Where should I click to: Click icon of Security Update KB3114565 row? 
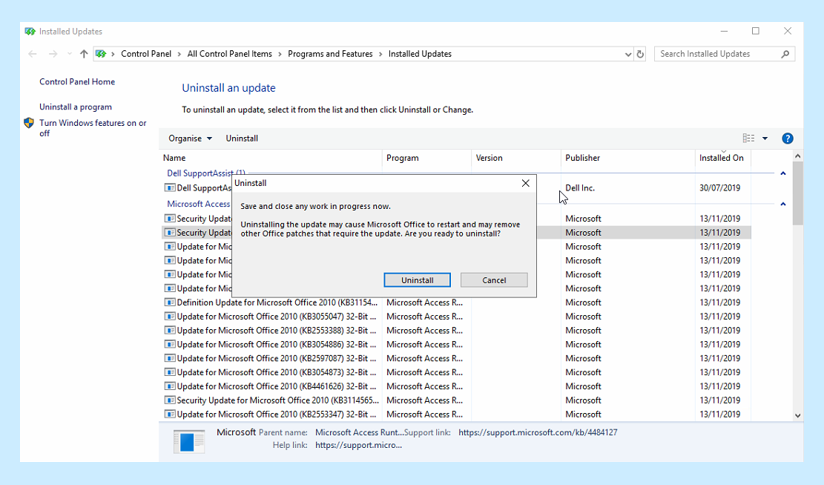pyautogui.click(x=169, y=400)
